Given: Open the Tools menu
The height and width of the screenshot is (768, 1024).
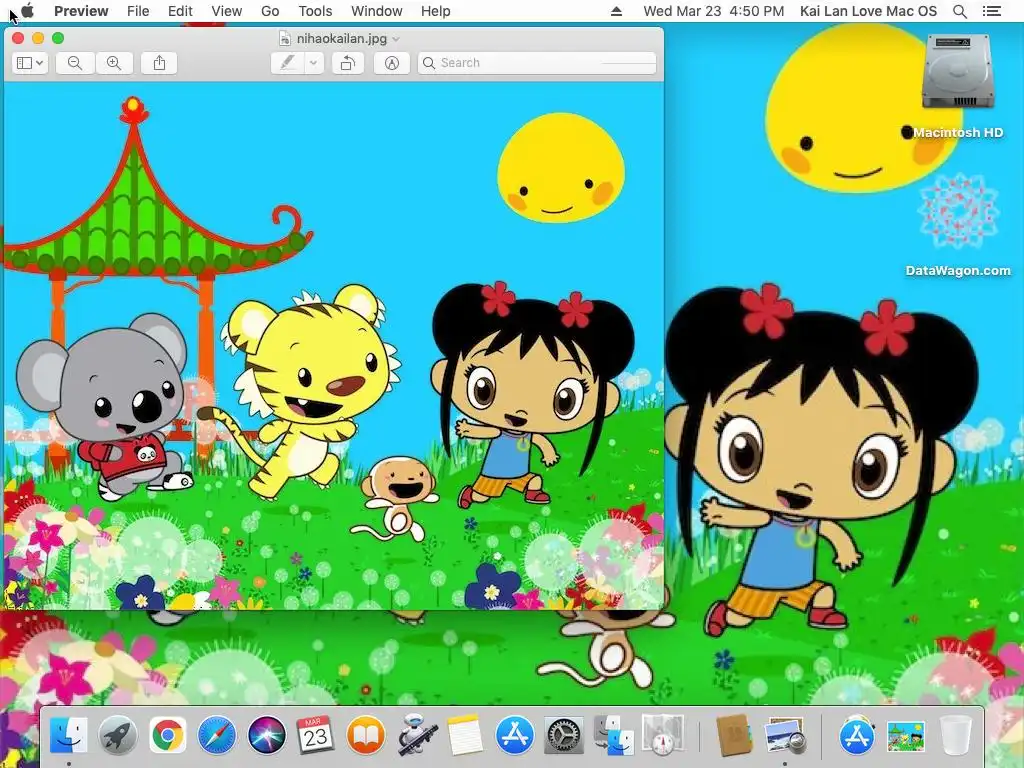Looking at the screenshot, I should [315, 11].
